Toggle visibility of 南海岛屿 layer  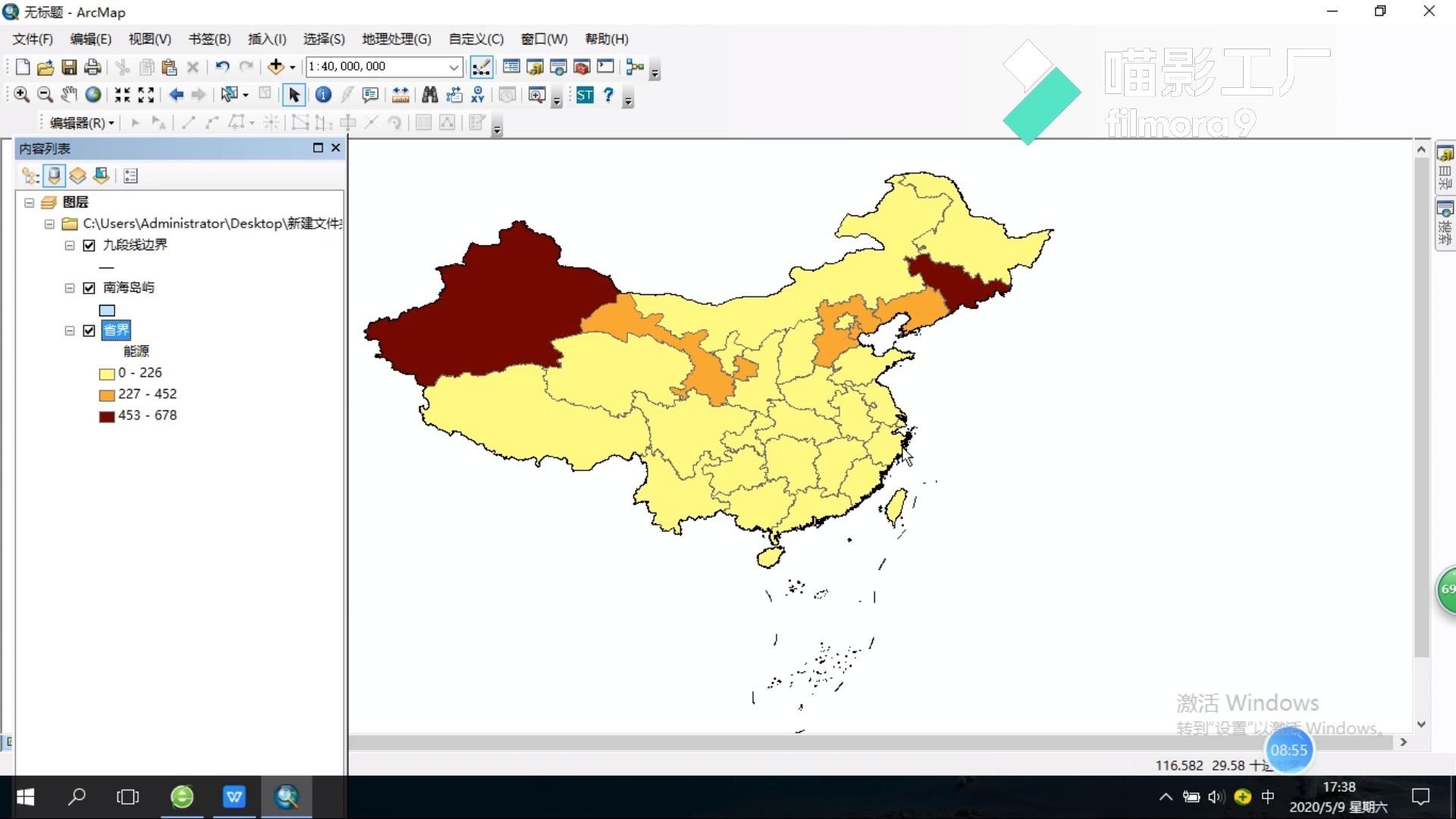[x=89, y=287]
